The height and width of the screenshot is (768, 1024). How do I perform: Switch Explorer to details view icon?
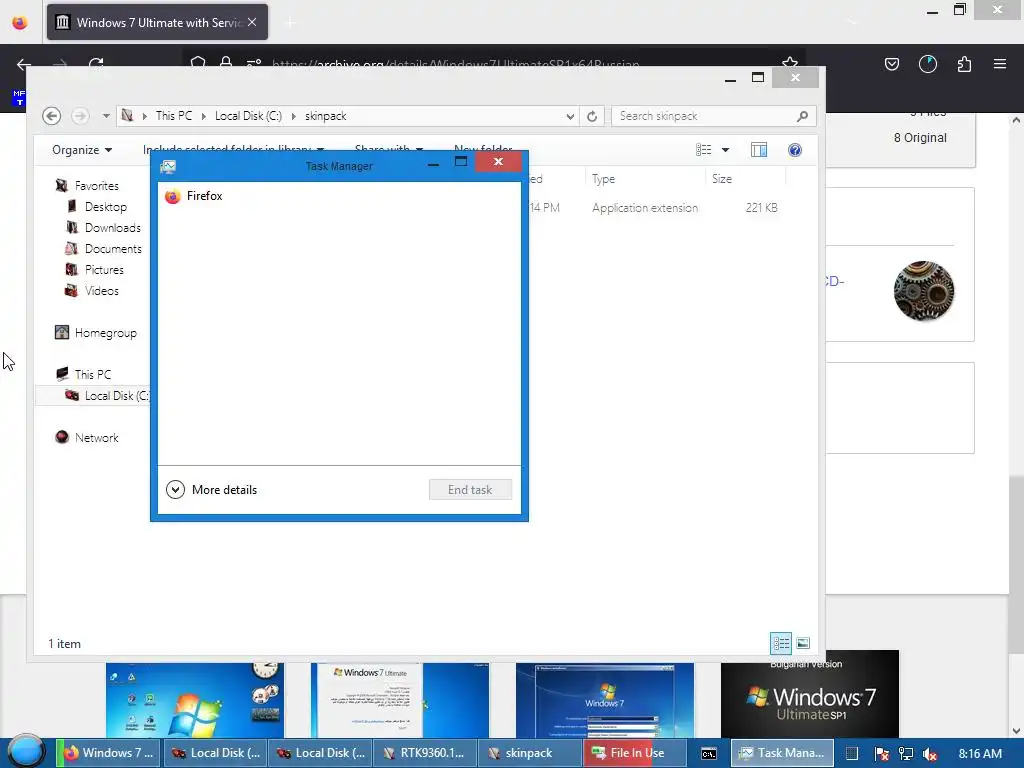(x=781, y=643)
